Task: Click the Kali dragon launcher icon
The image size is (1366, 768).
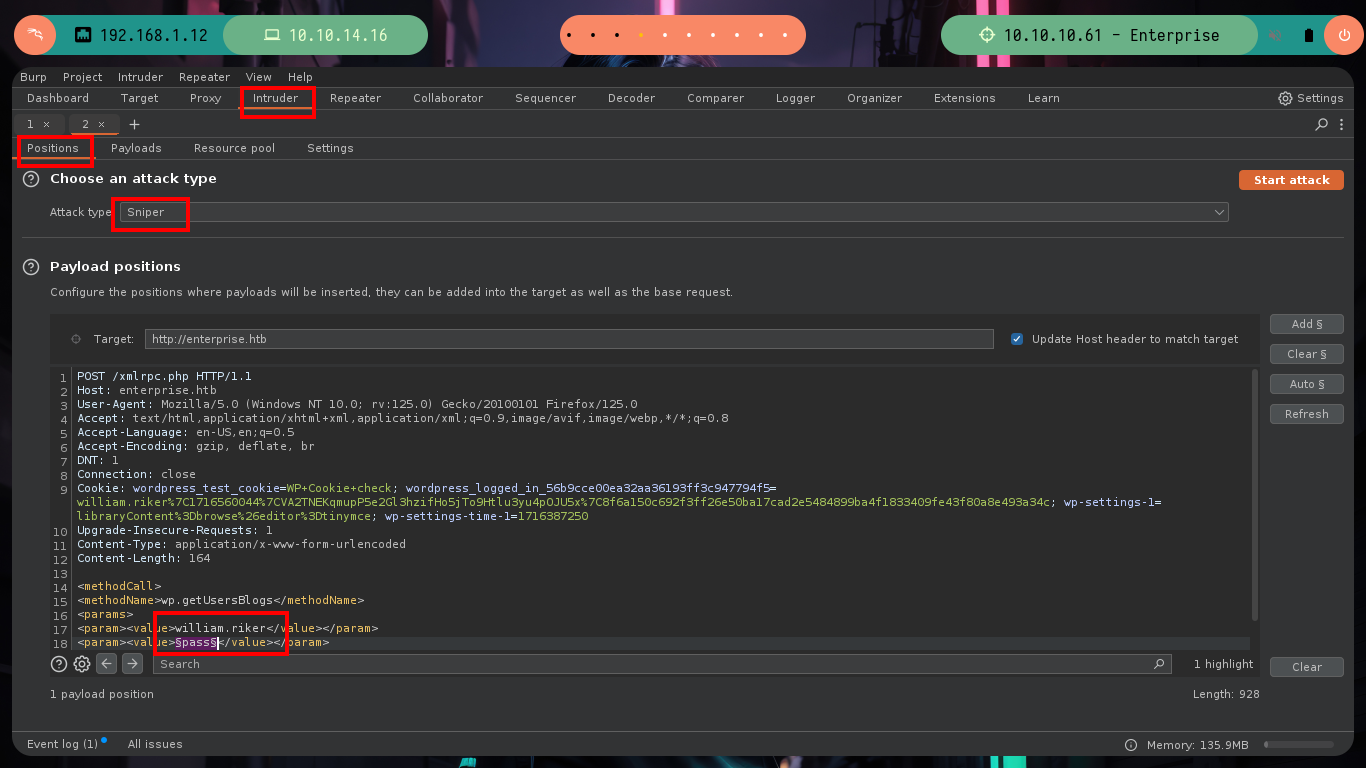Action: (35, 35)
